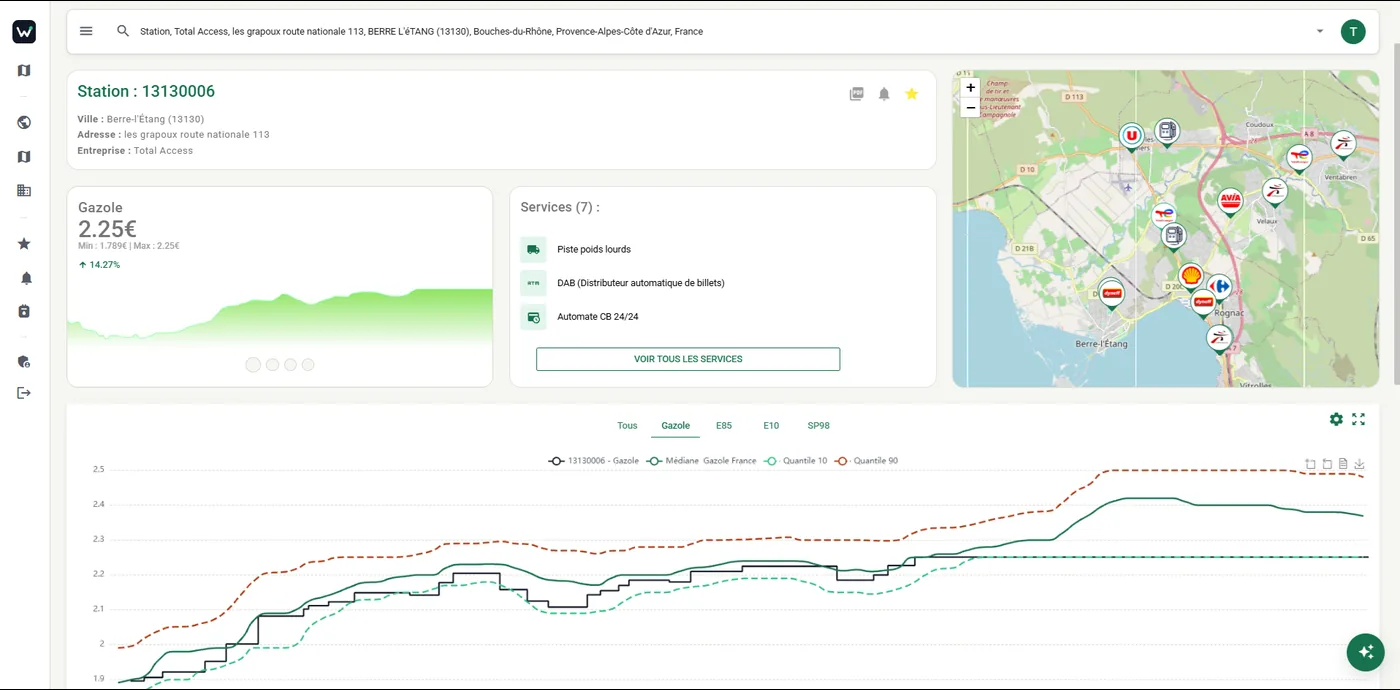1400x690 pixels.
Task: Click the logout icon in sidebar
Action: [24, 393]
